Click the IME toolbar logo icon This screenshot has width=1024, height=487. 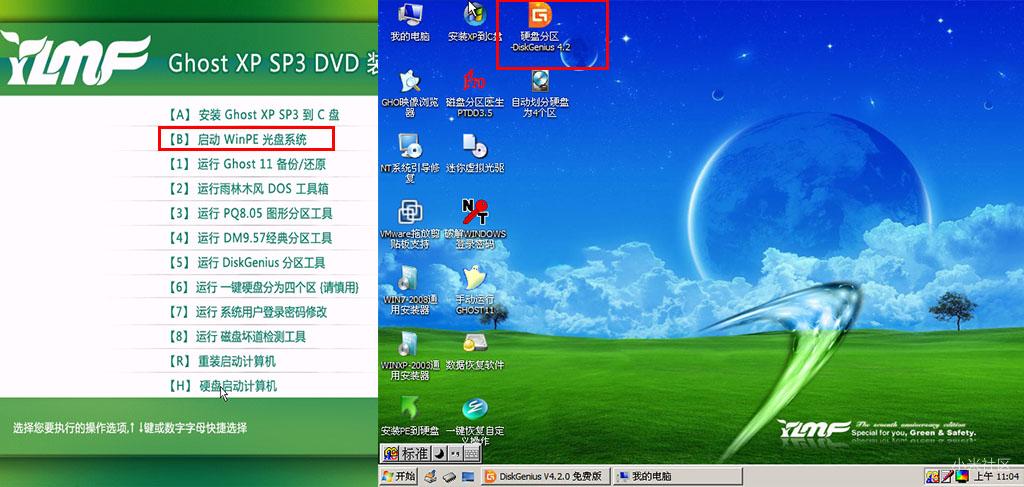[391, 453]
